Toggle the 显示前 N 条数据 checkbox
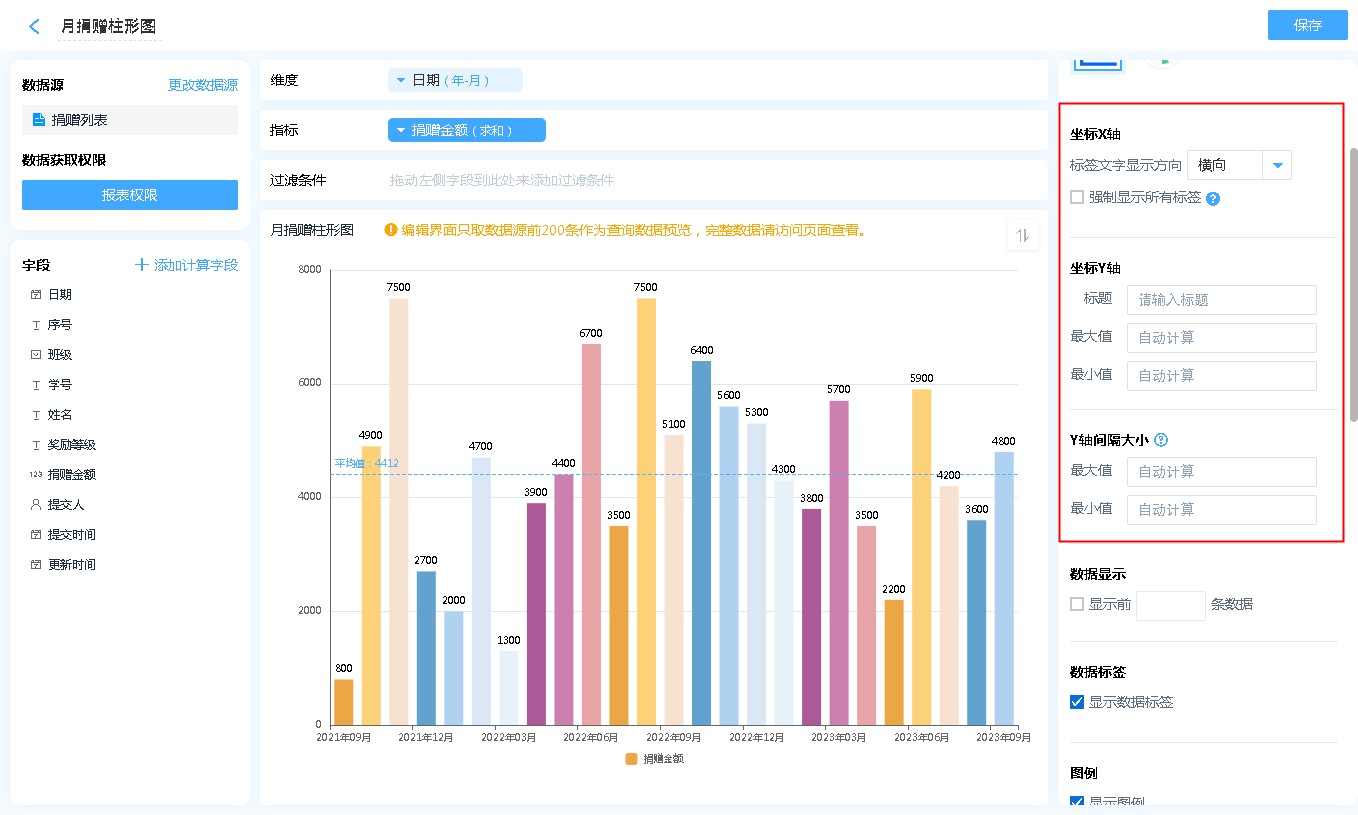1358x815 pixels. tap(1077, 604)
